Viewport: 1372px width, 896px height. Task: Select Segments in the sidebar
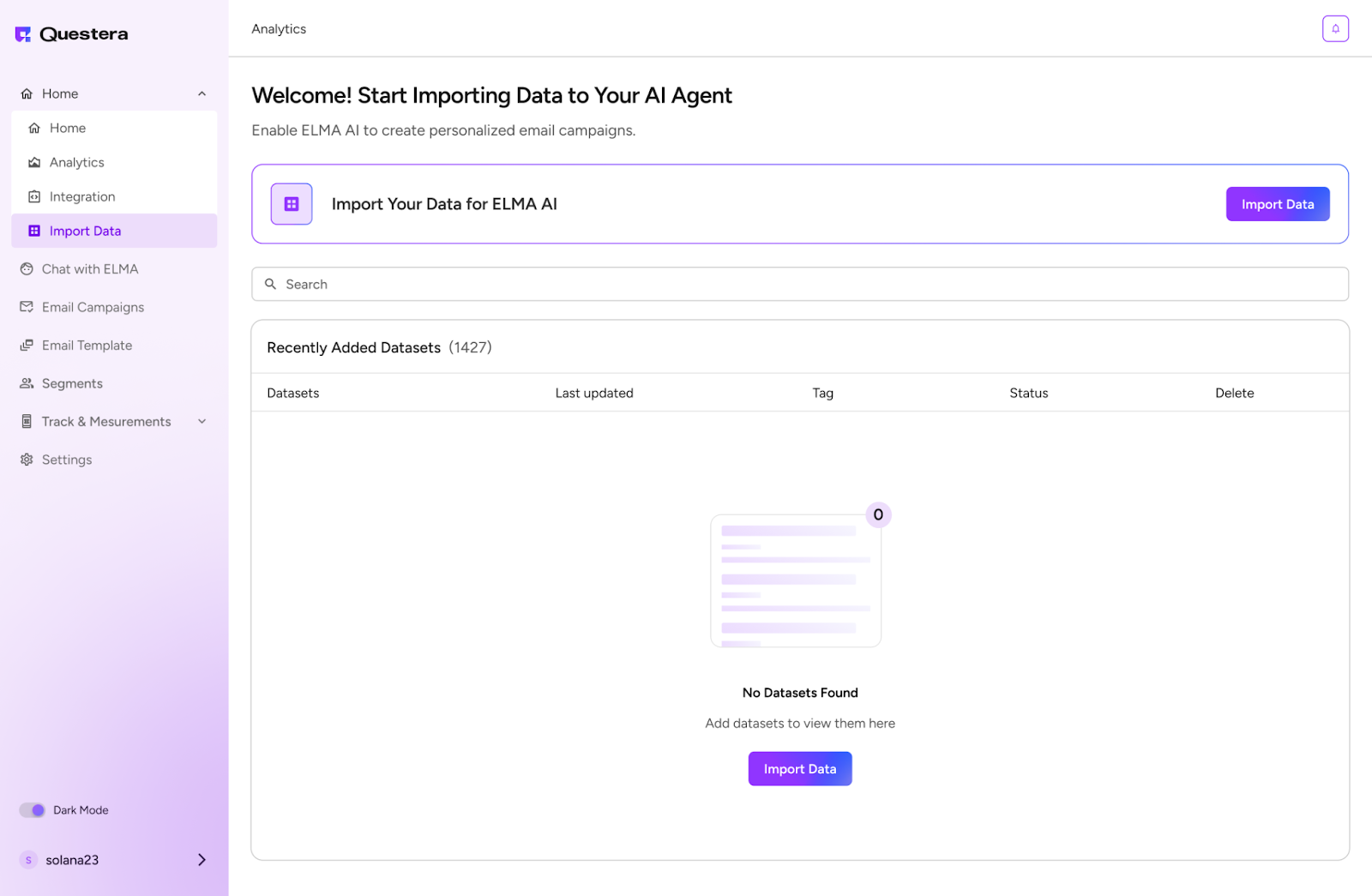click(72, 383)
